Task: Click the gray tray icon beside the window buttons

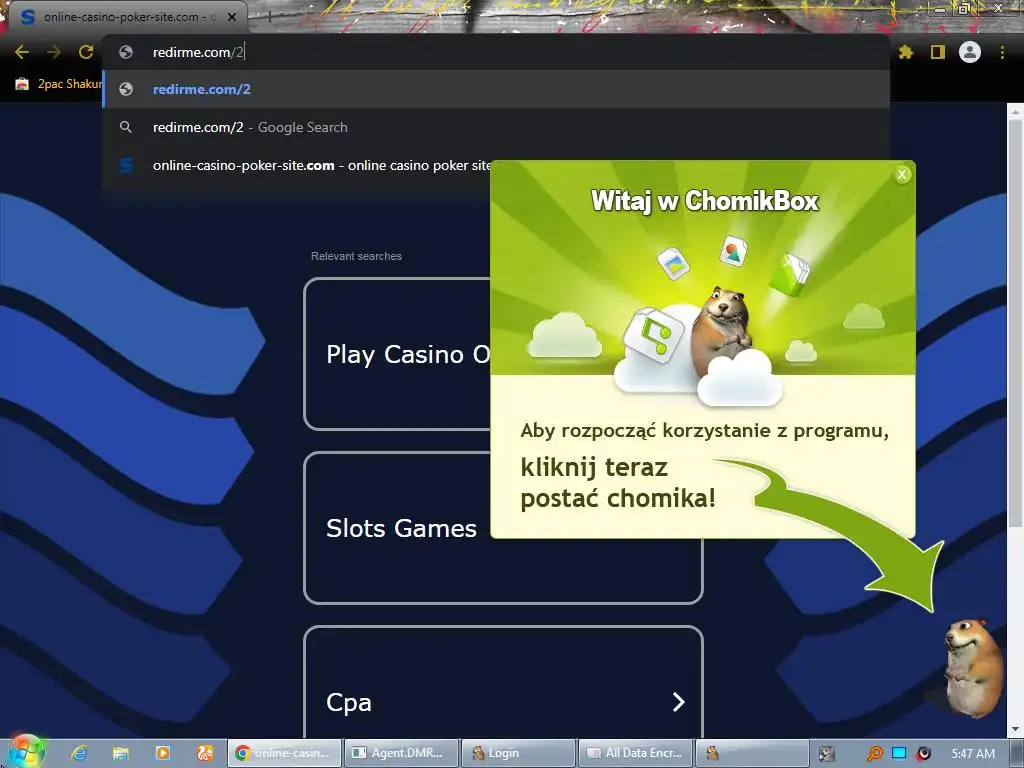Action: [827, 754]
